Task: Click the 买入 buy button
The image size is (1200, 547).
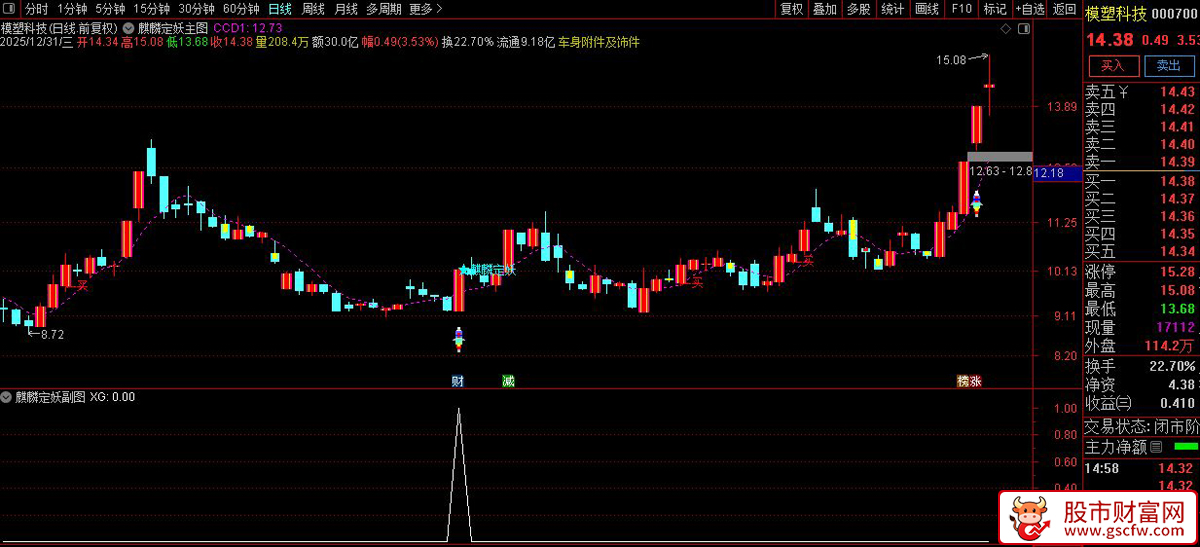Action: (1112, 66)
